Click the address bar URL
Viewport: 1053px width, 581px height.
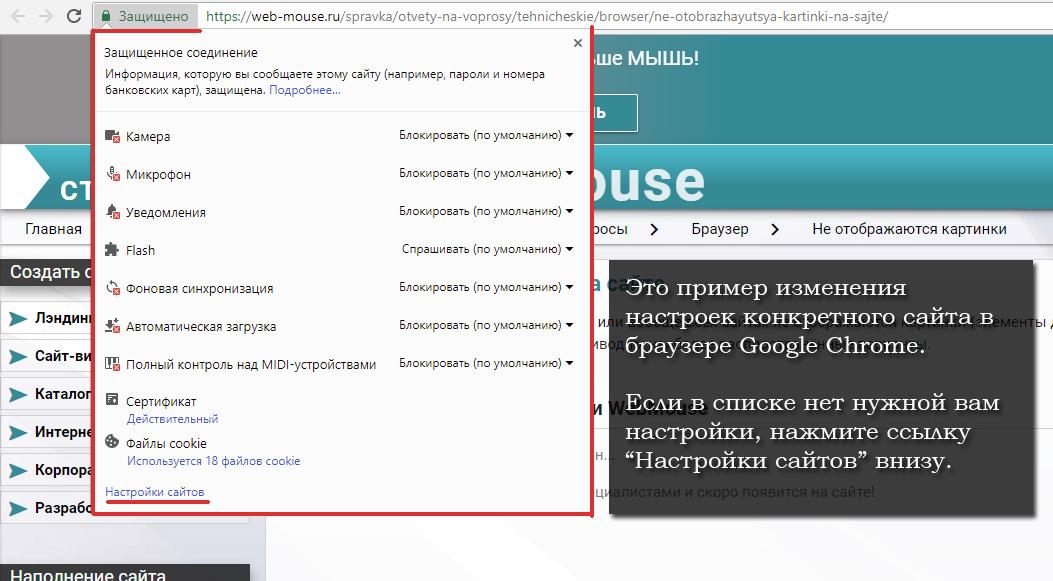click(547, 16)
